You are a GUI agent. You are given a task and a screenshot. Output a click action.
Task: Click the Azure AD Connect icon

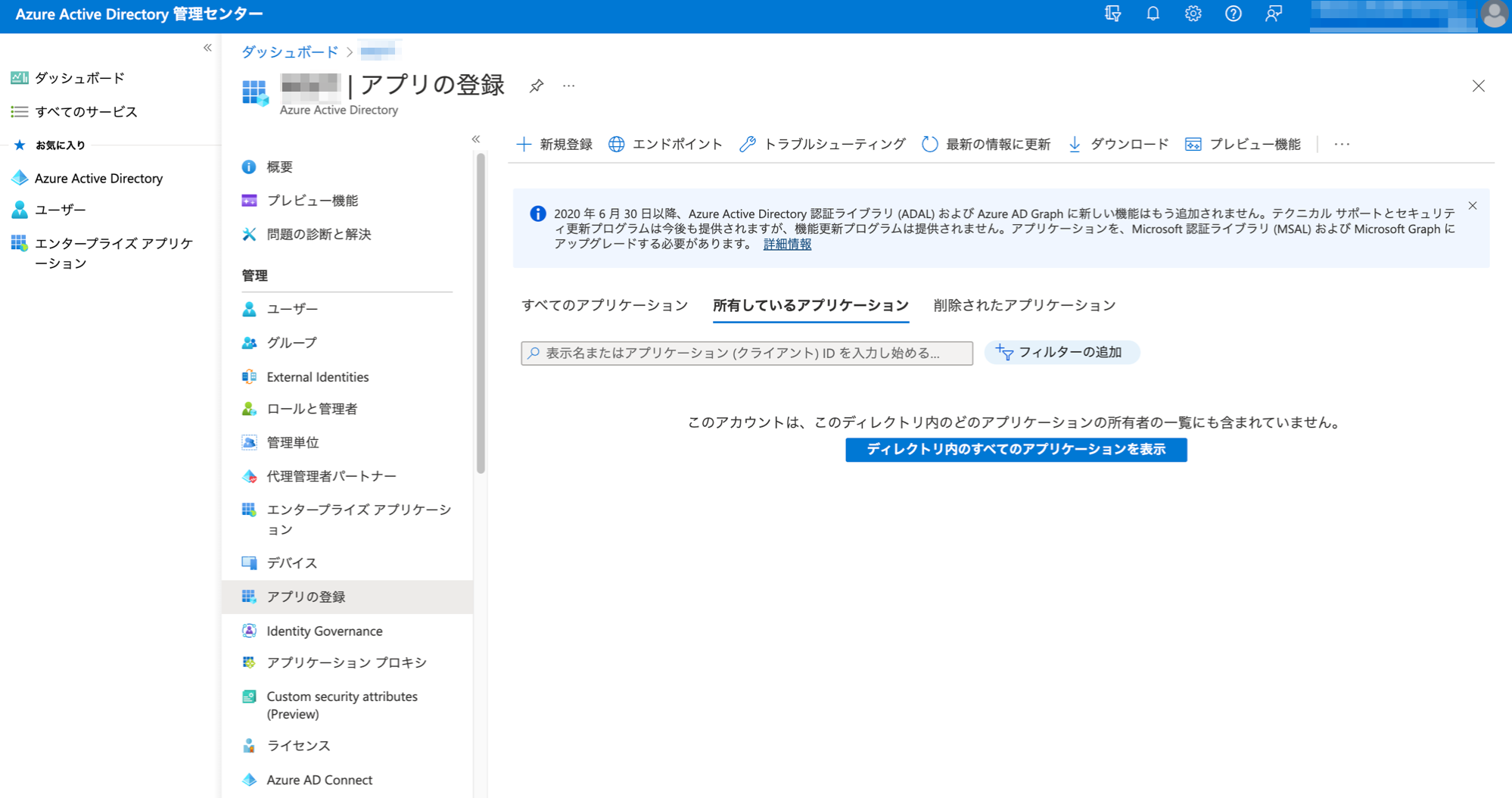click(249, 780)
